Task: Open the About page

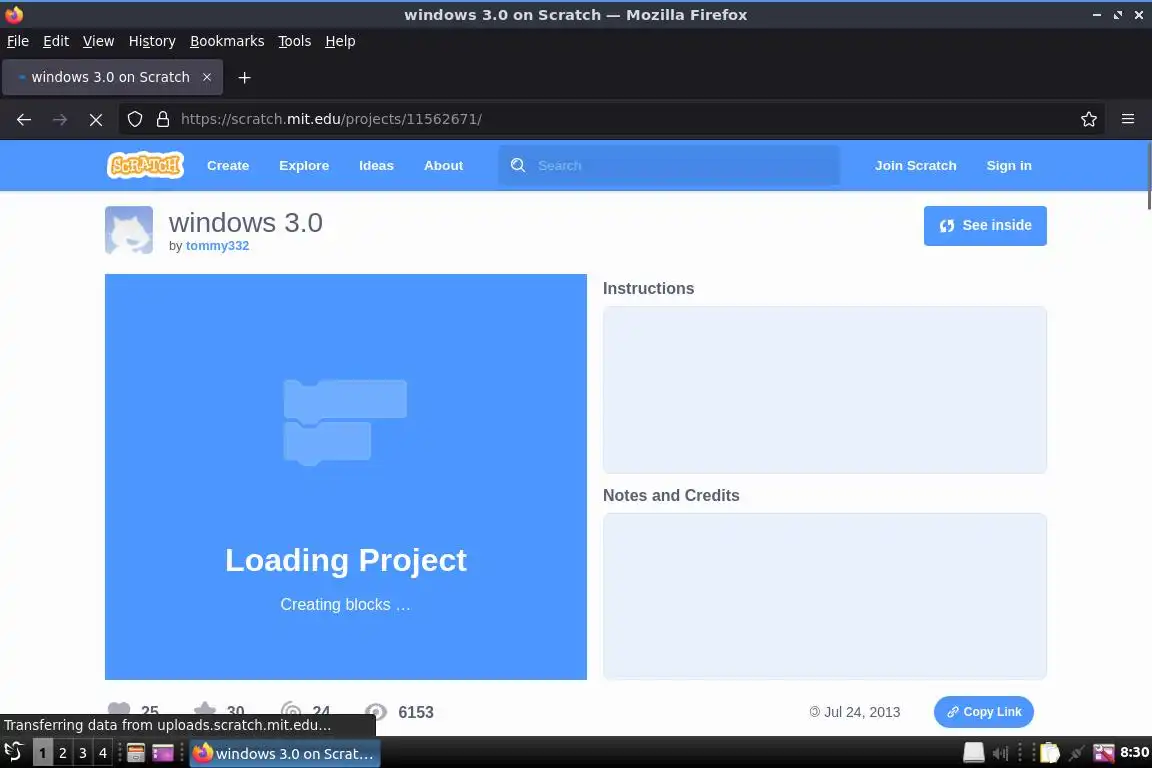Action: pos(443,165)
